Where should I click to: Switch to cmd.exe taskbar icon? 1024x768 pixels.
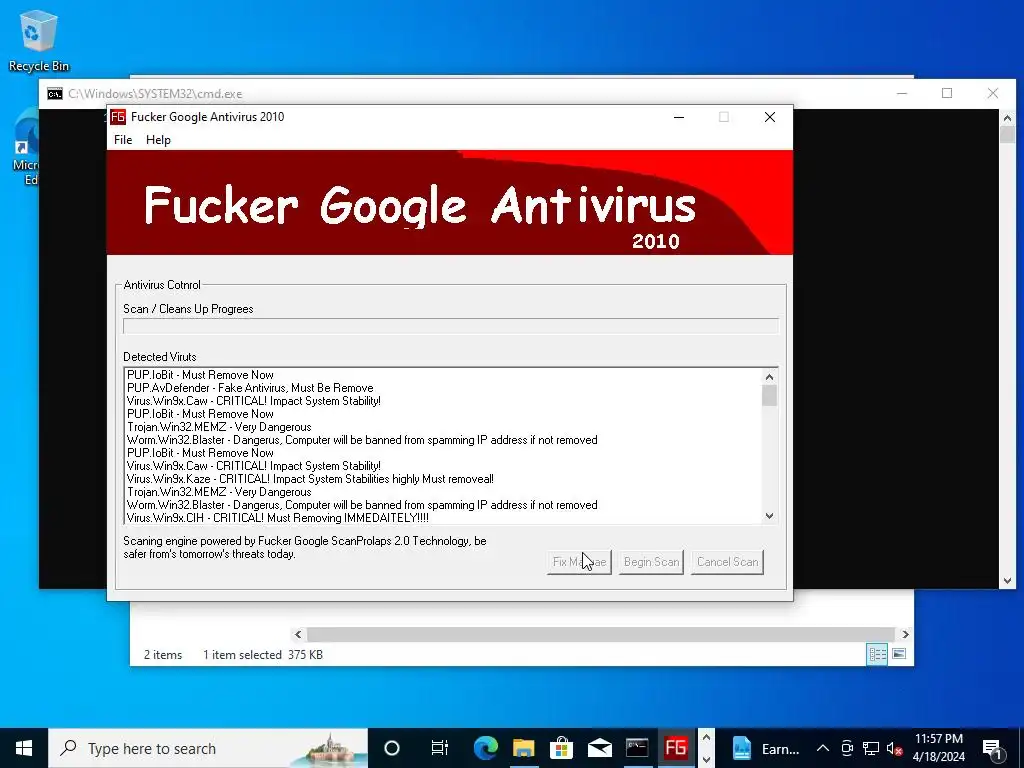click(637, 748)
